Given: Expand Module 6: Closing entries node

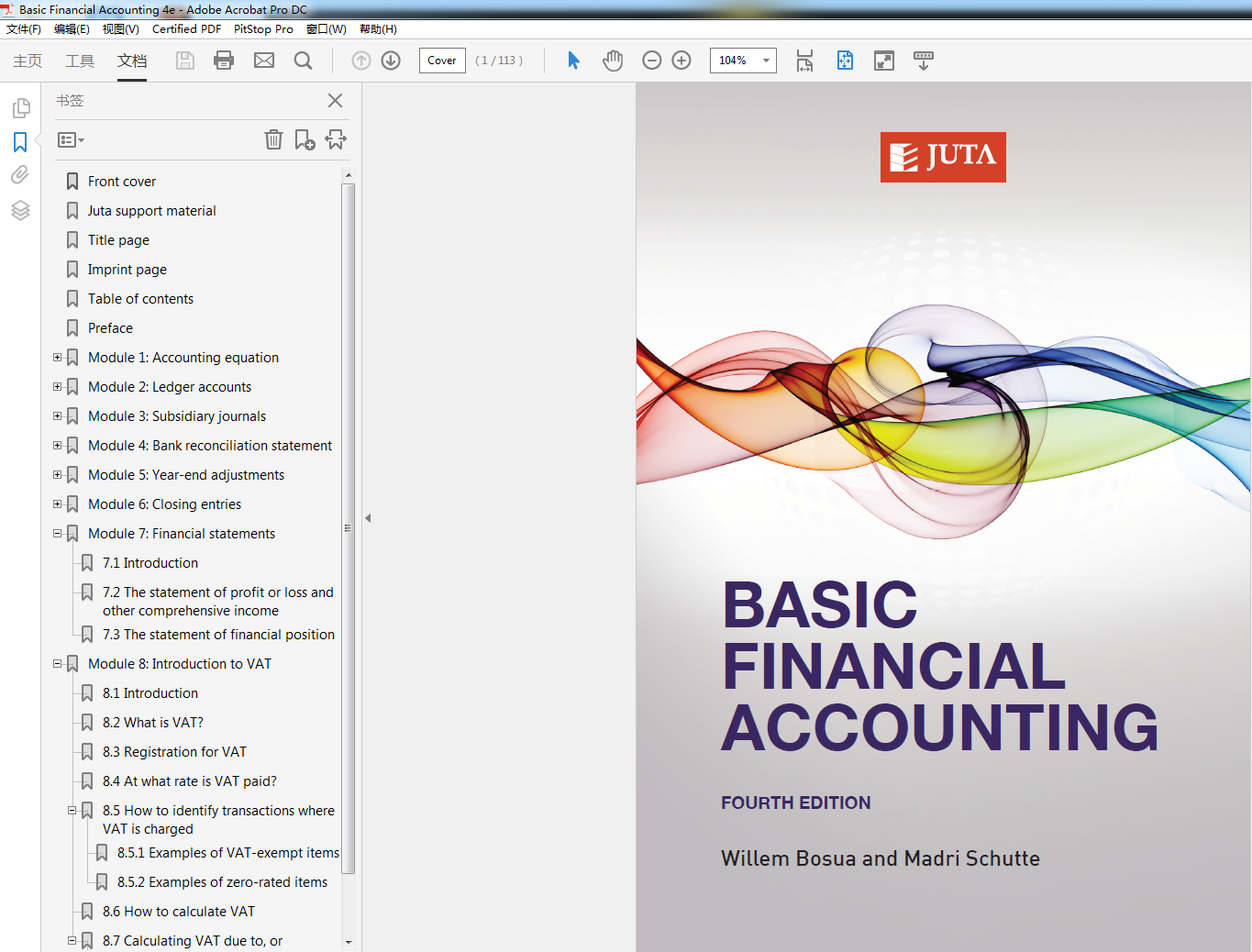Looking at the screenshot, I should coord(58,504).
